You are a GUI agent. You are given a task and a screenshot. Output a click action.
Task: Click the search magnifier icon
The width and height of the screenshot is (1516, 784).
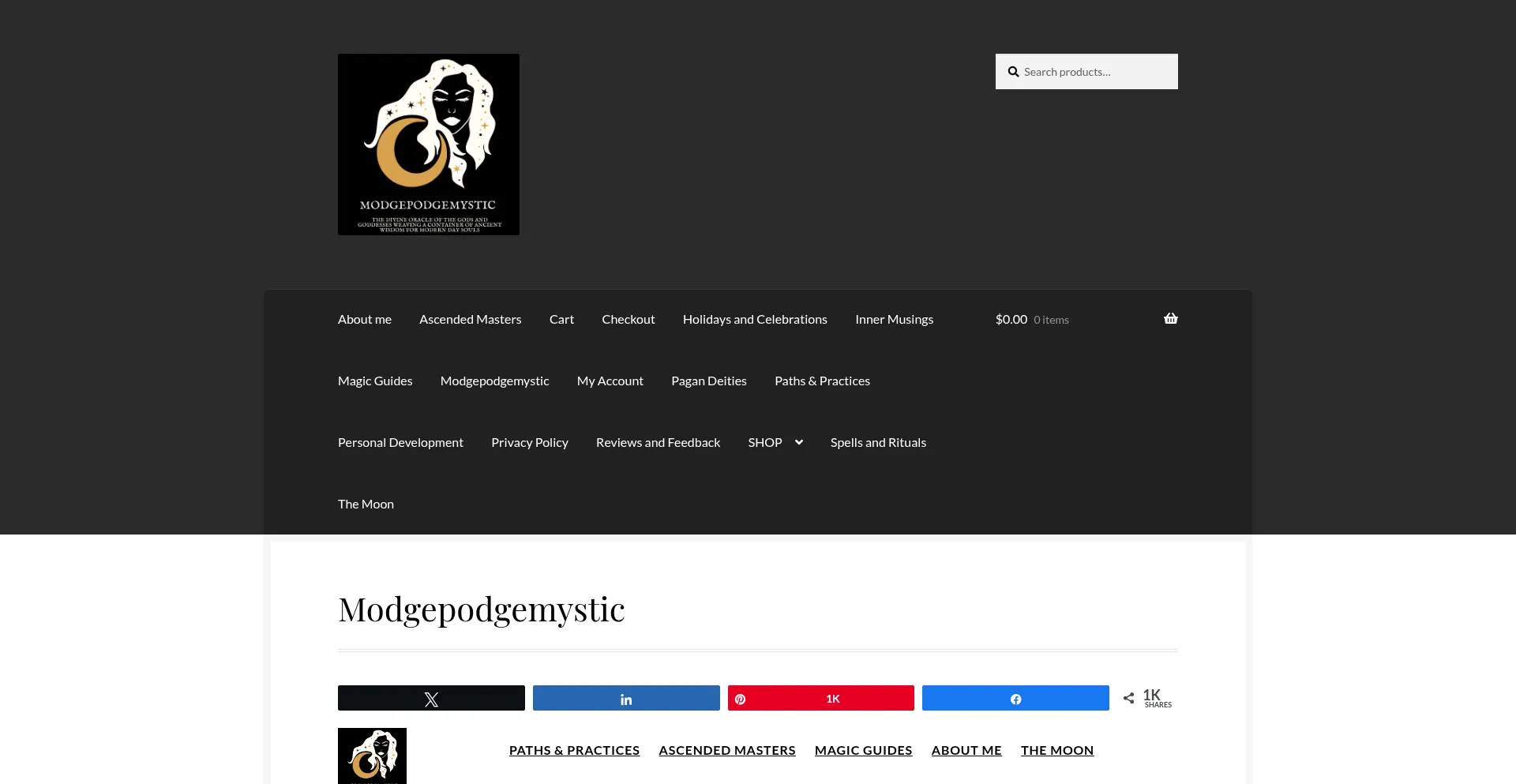1013,71
